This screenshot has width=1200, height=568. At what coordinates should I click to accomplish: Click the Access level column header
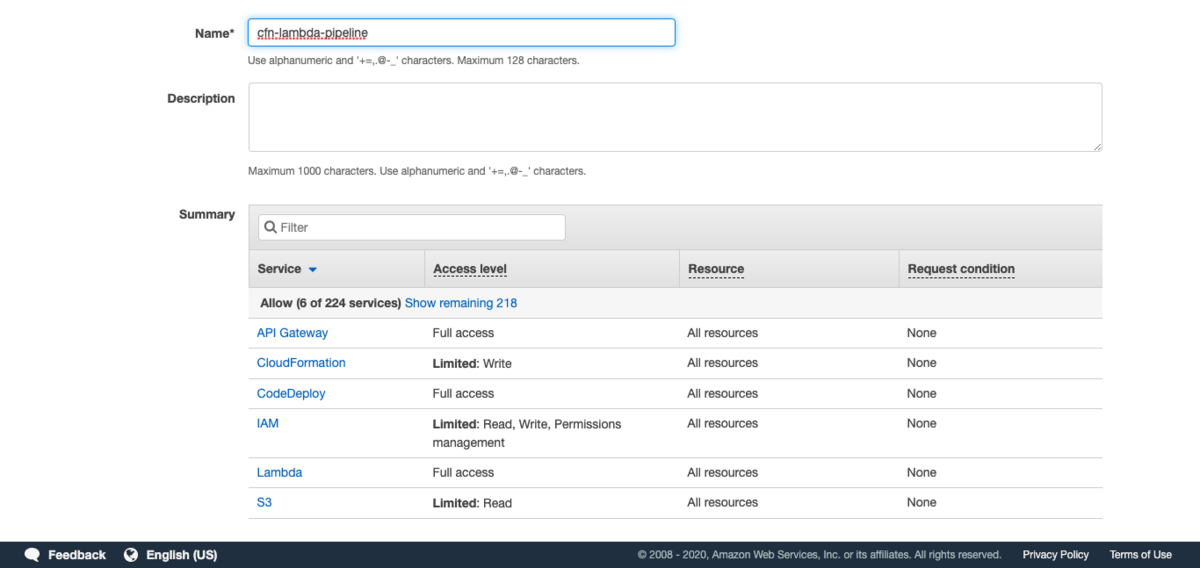pyautogui.click(x=470, y=269)
